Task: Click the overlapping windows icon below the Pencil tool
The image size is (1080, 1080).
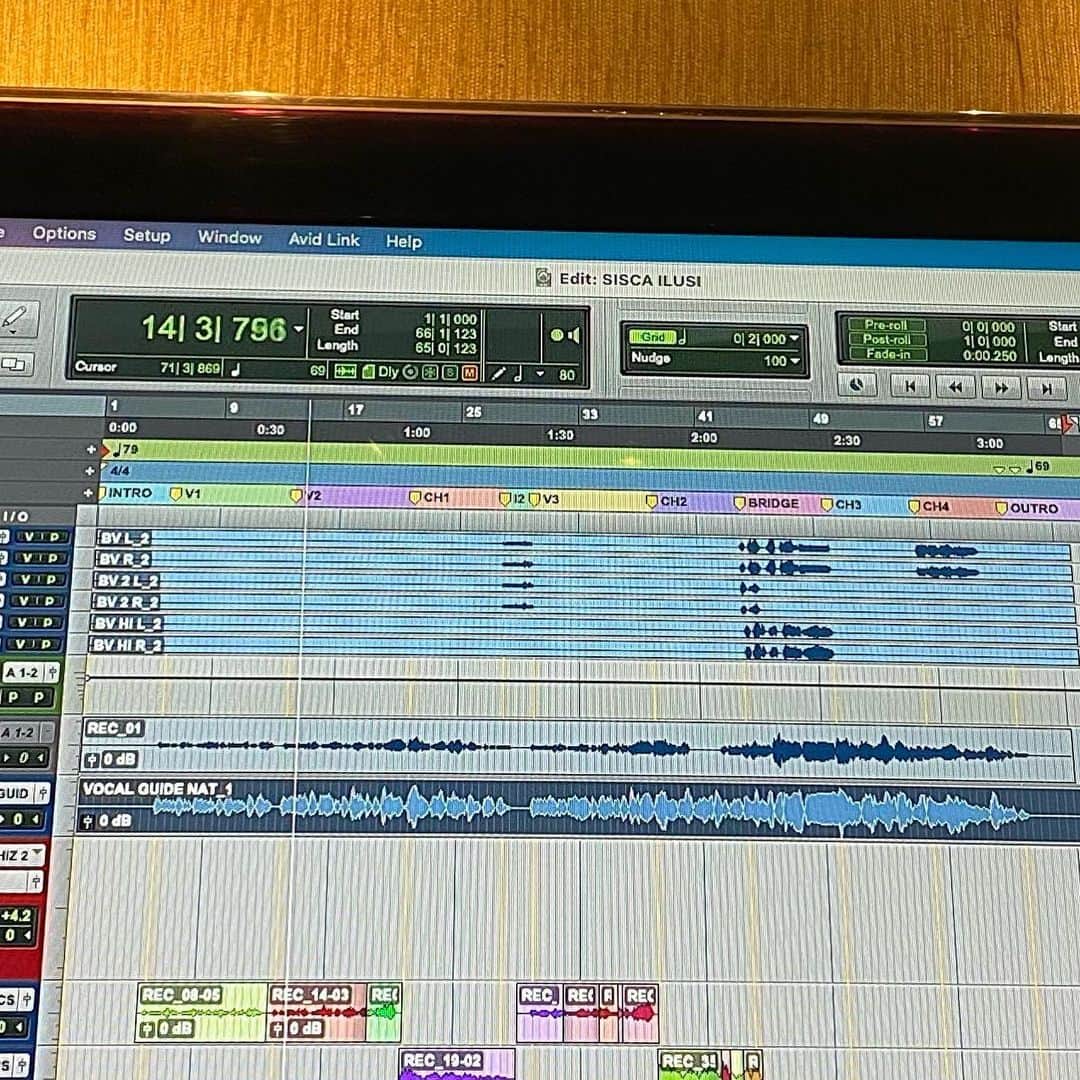Action: click(15, 364)
